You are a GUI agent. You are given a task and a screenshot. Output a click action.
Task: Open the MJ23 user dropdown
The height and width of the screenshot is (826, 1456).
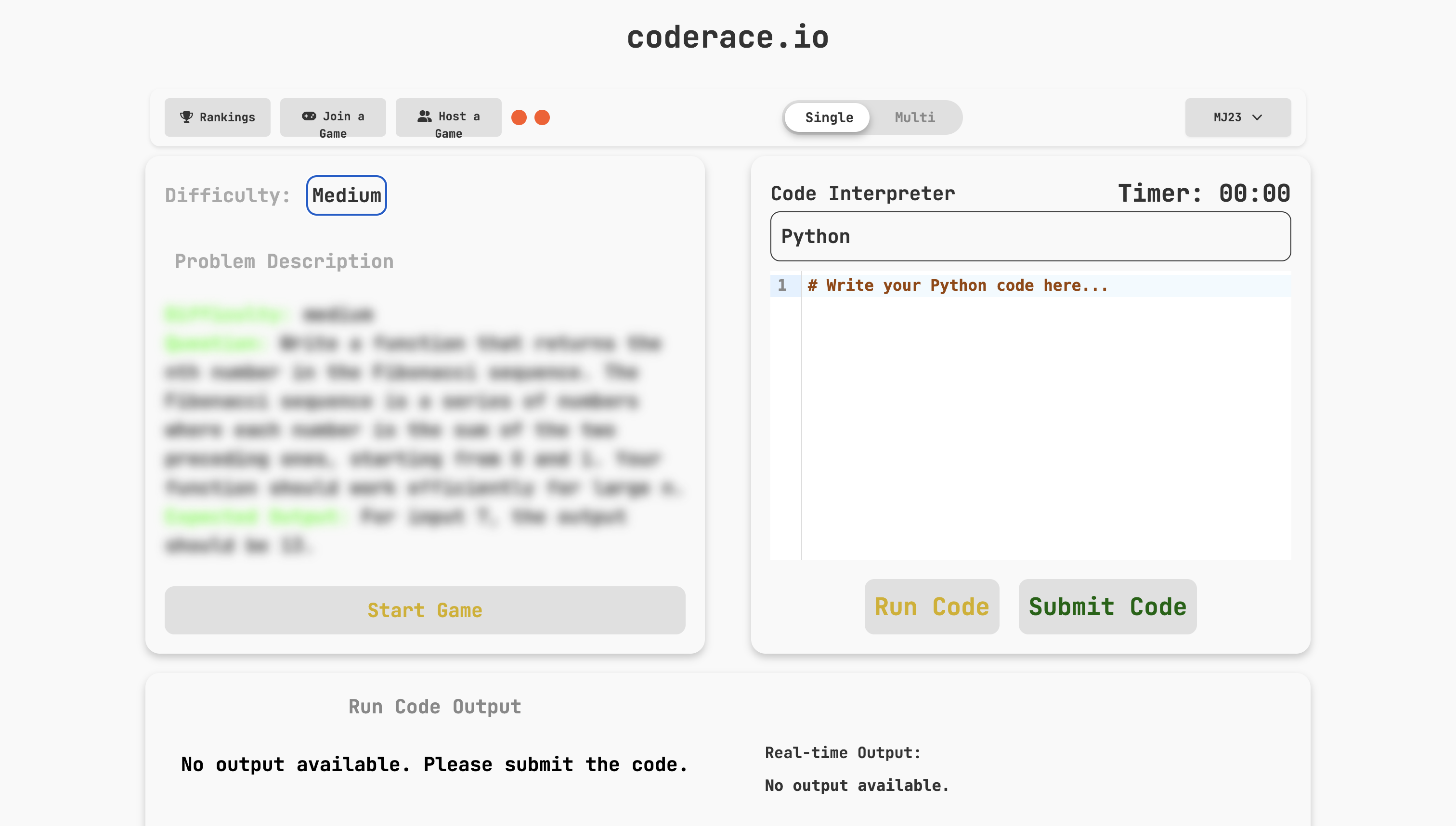coord(1237,117)
